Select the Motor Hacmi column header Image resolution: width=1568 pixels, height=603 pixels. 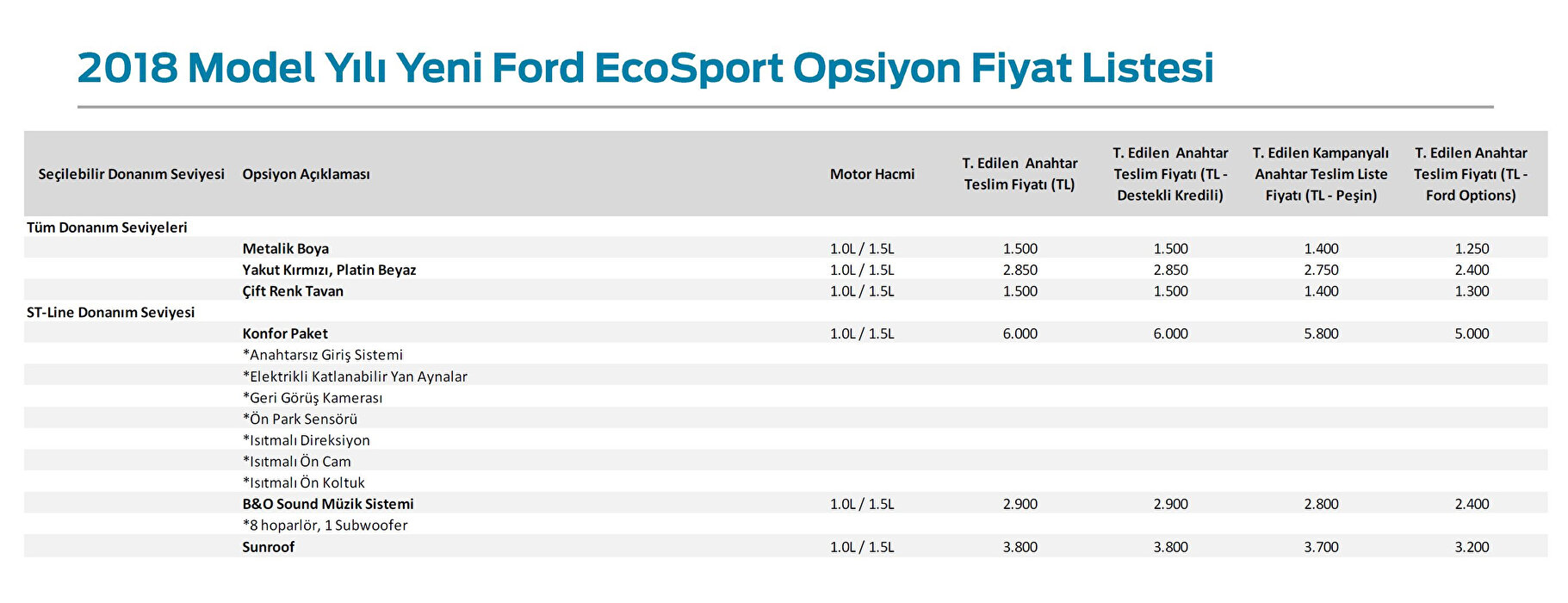click(x=871, y=174)
